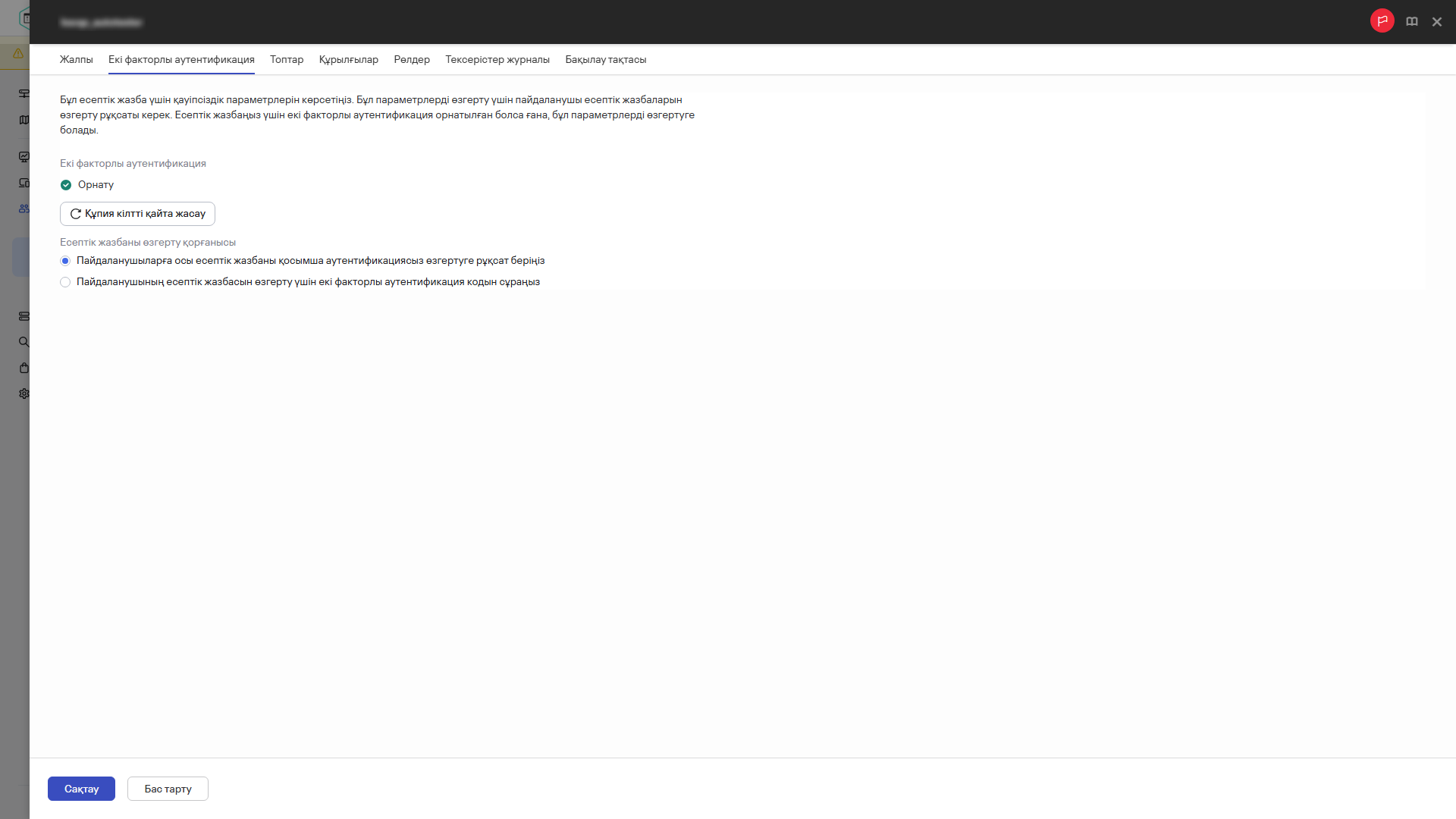Open the help book icon
1456x819 pixels.
pos(1411,22)
